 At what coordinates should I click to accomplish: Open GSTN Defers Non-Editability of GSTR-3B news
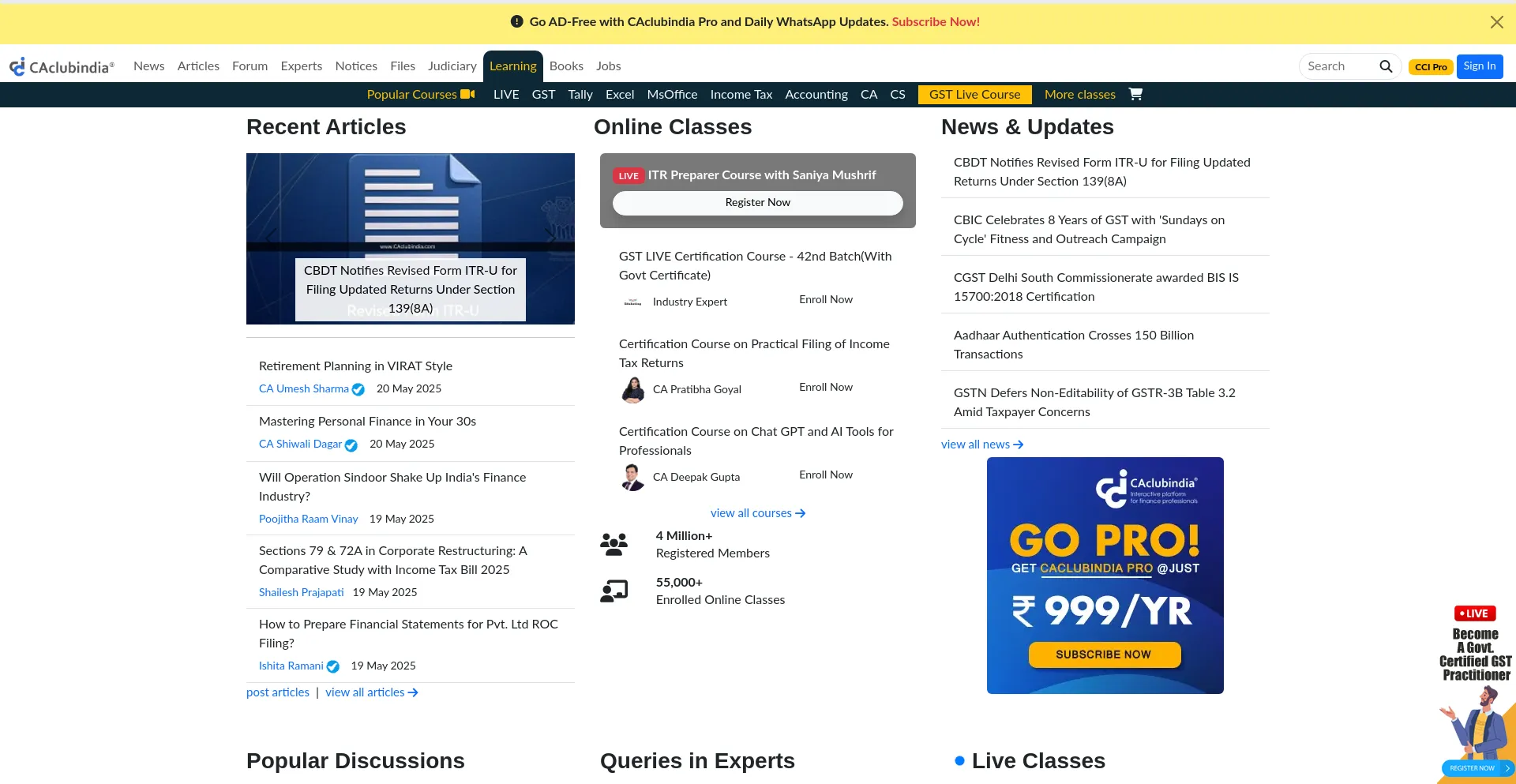pos(1094,403)
